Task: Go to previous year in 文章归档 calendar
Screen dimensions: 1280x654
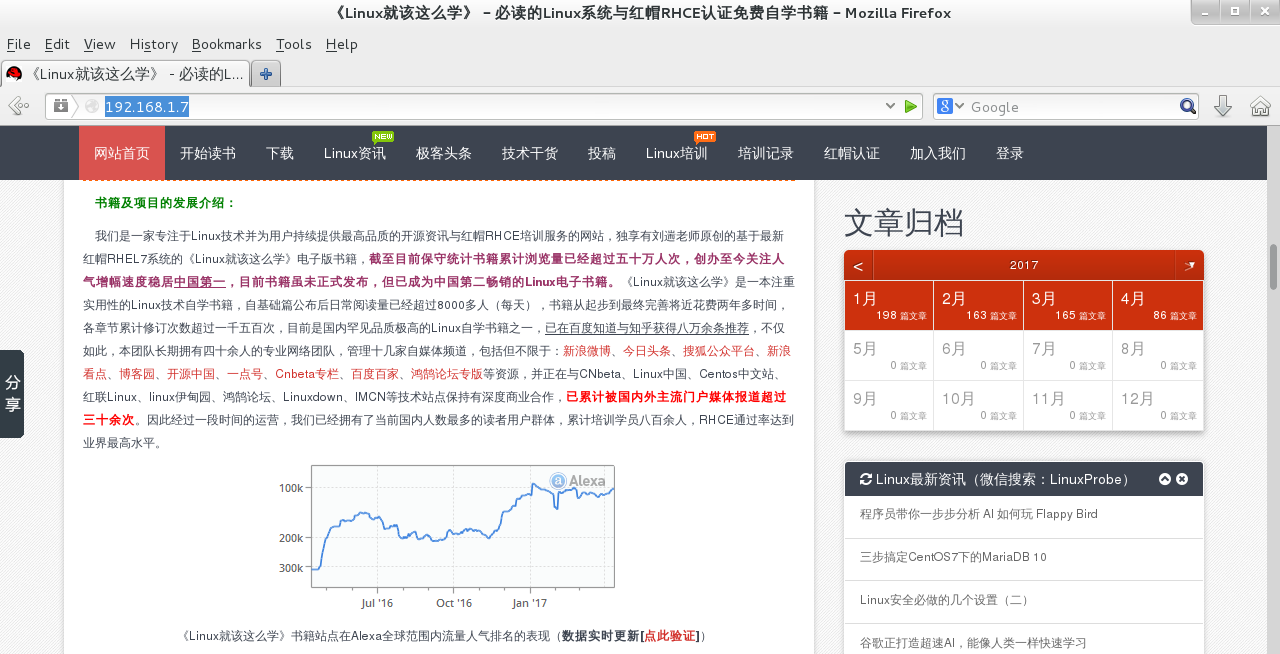Action: (x=858, y=266)
